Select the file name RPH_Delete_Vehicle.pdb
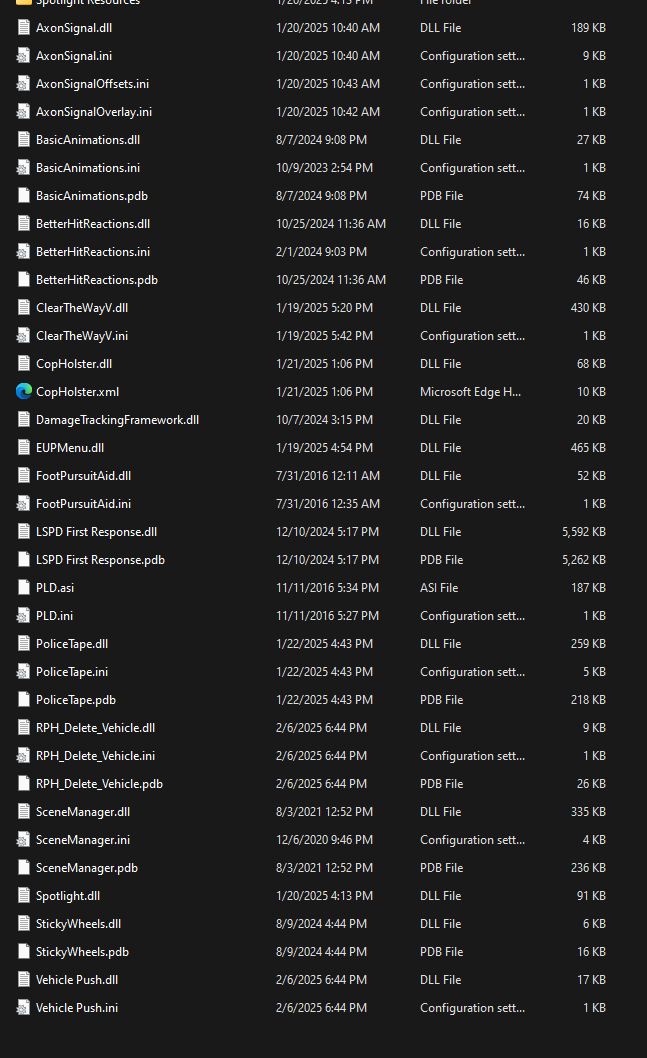The height and width of the screenshot is (1058, 647). coord(99,784)
